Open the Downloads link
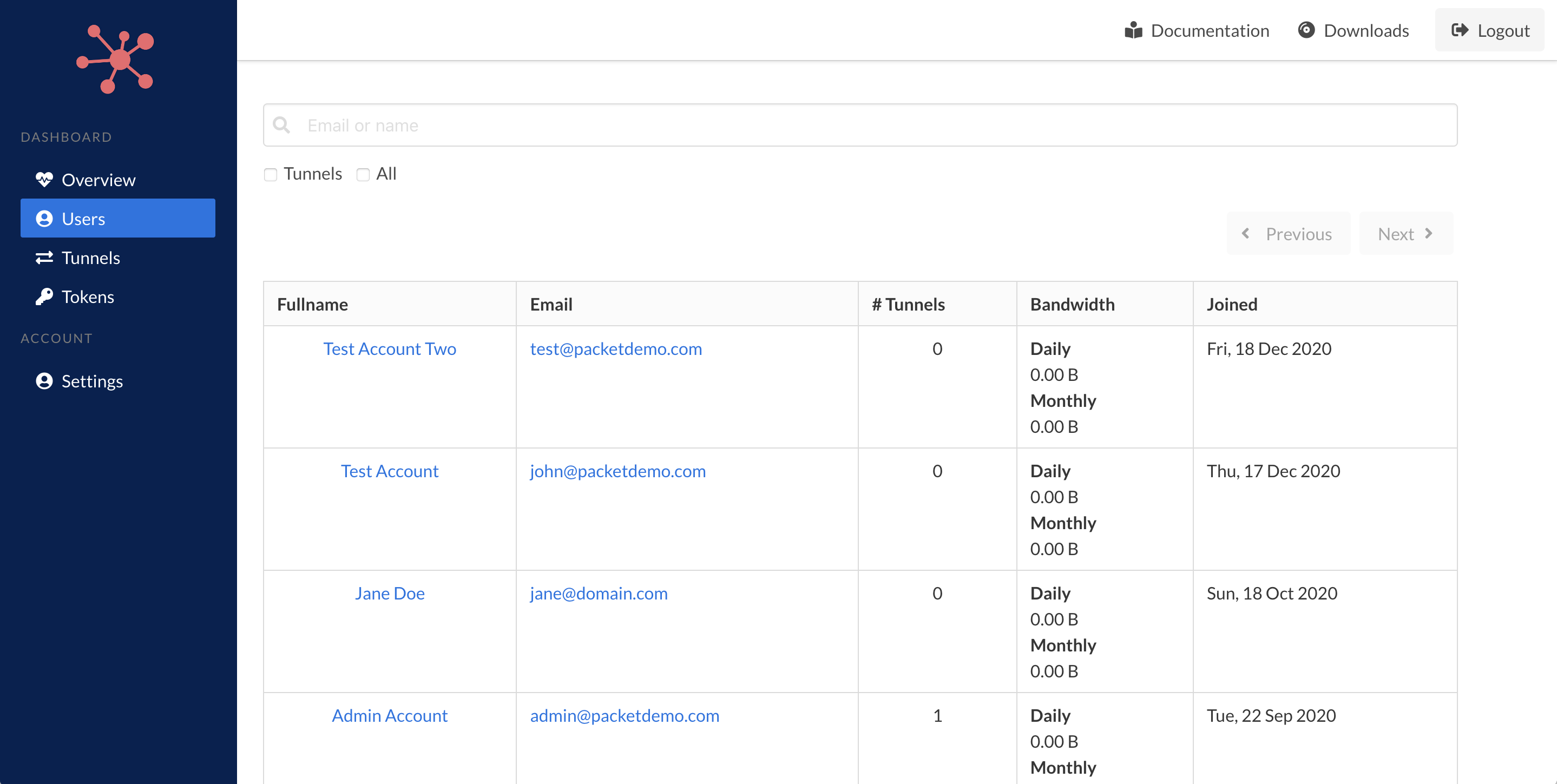 point(1354,30)
